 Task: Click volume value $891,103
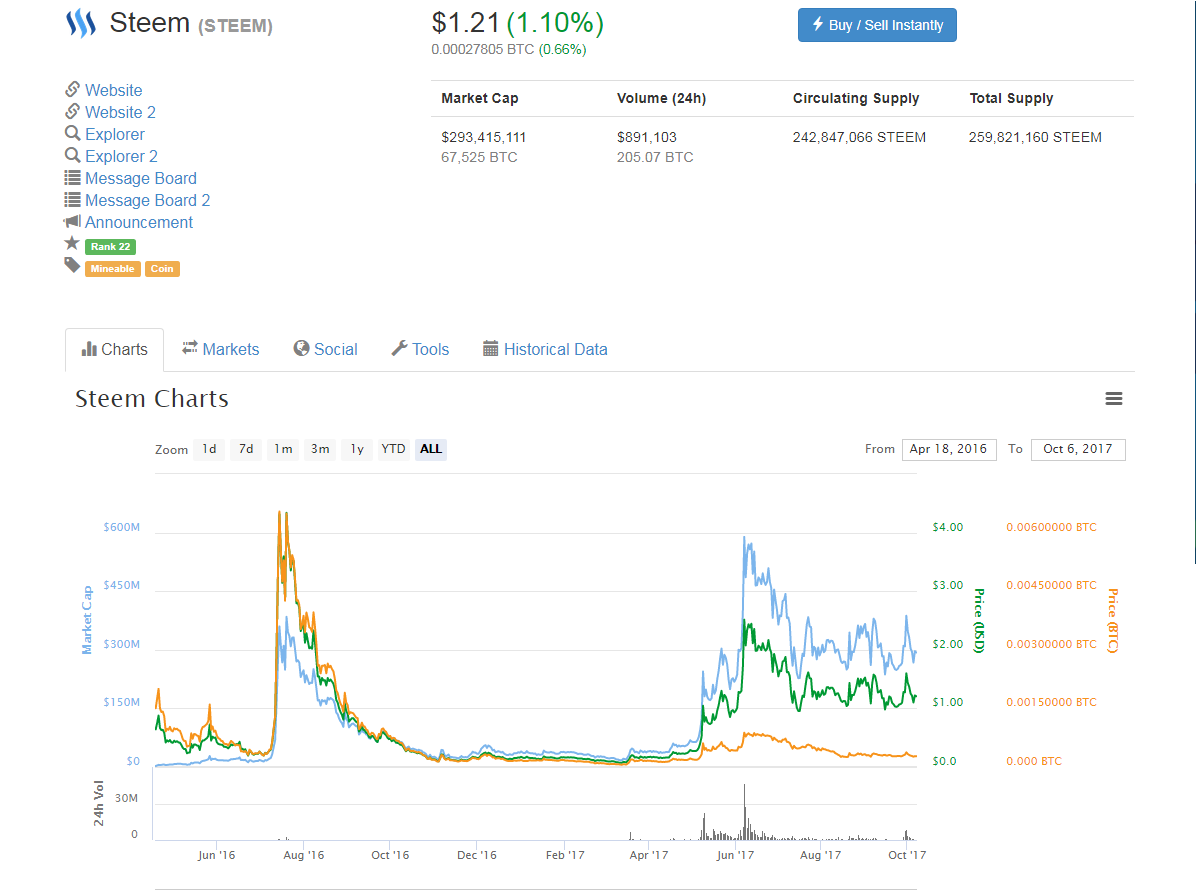click(647, 137)
